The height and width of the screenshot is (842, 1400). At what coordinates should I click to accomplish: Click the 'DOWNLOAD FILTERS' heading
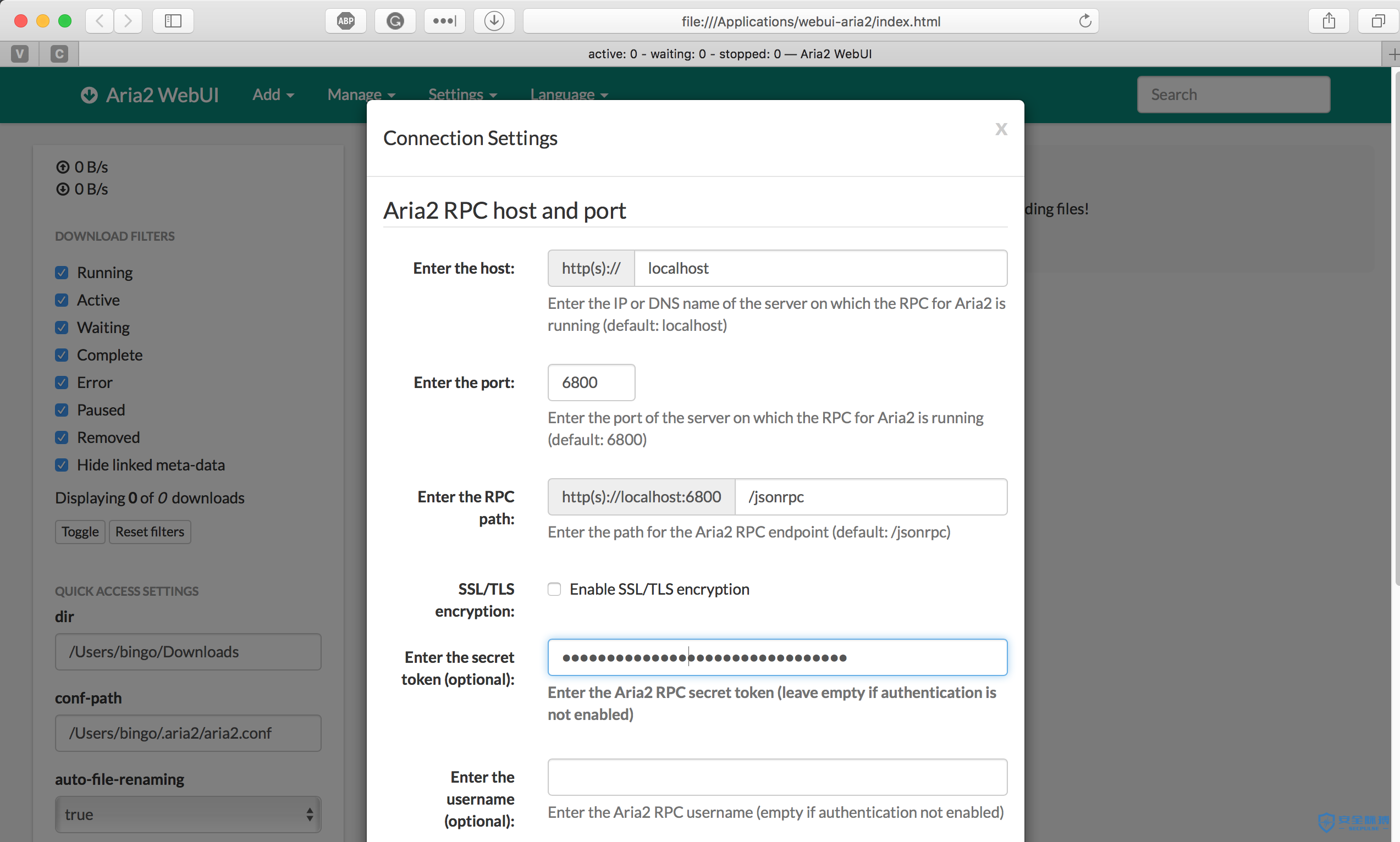114,236
